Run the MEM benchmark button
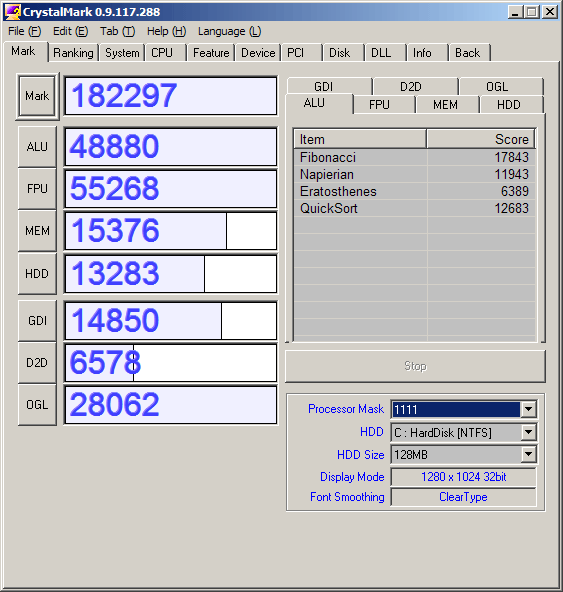 (x=37, y=231)
